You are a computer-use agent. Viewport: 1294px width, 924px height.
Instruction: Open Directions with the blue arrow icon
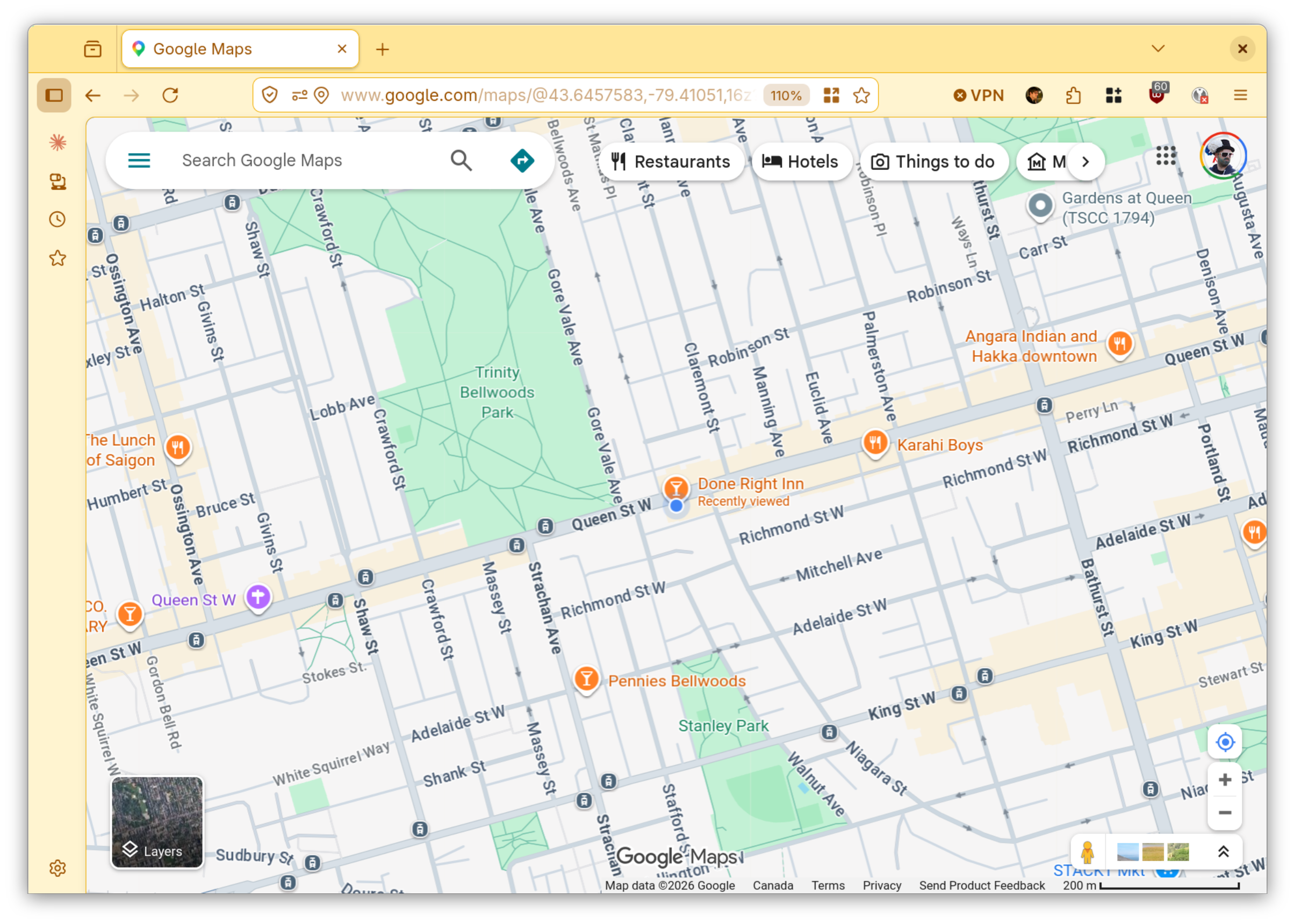(x=522, y=161)
